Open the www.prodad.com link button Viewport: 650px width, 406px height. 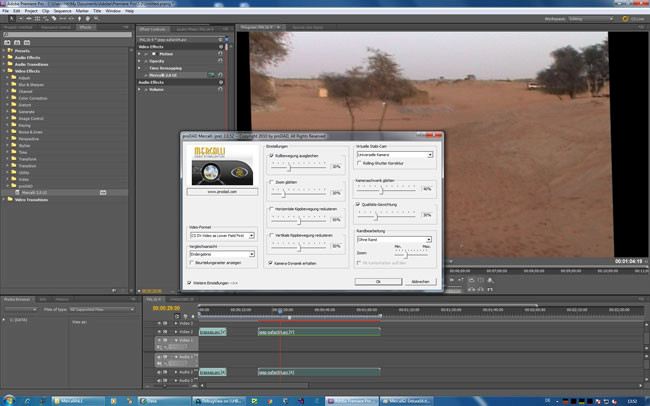coord(222,192)
